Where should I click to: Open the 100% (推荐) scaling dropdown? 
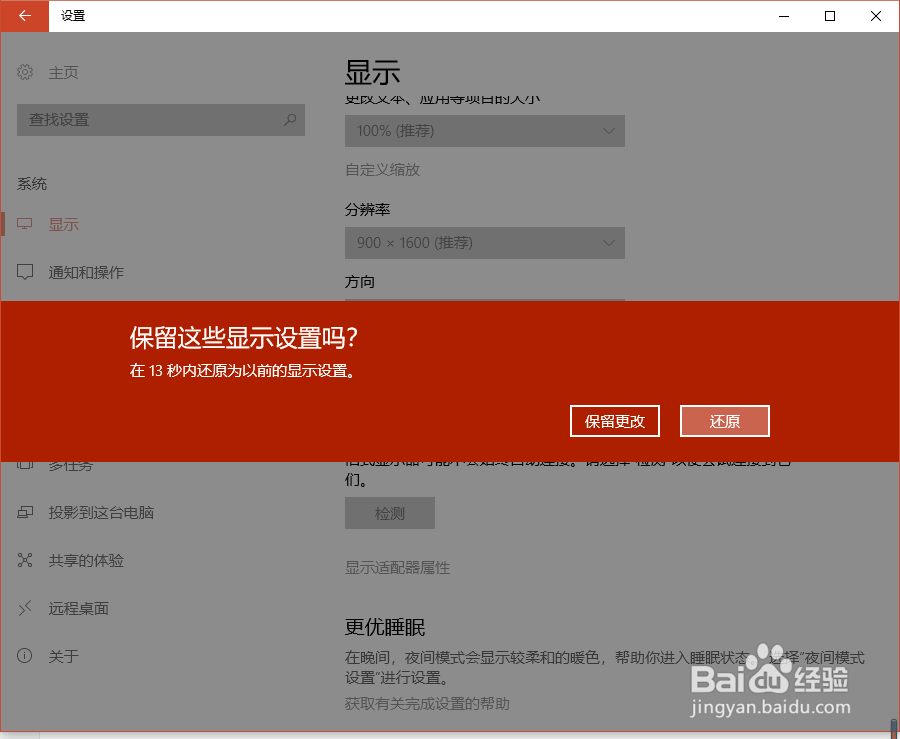click(485, 131)
